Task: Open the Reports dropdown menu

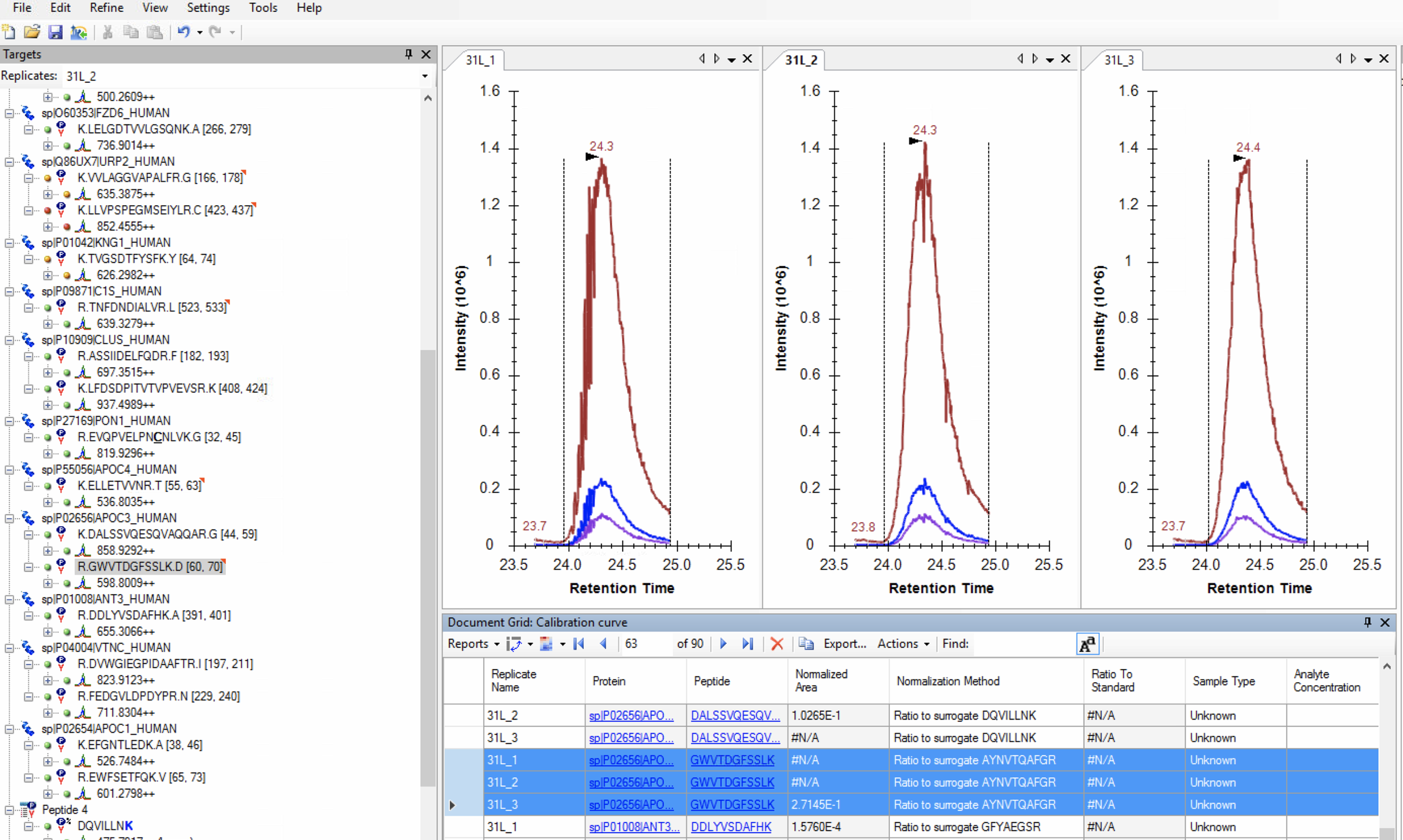Action: (x=473, y=644)
